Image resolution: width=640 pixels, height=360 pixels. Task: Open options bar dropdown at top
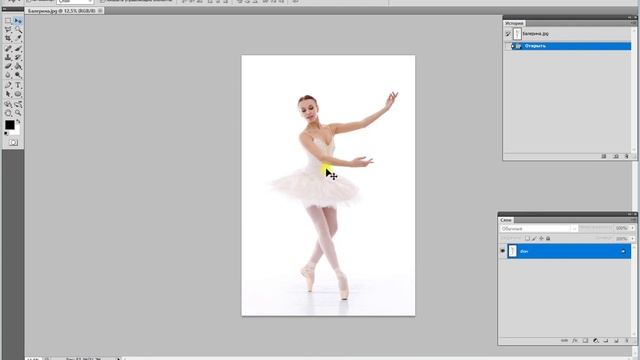click(x=75, y=2)
